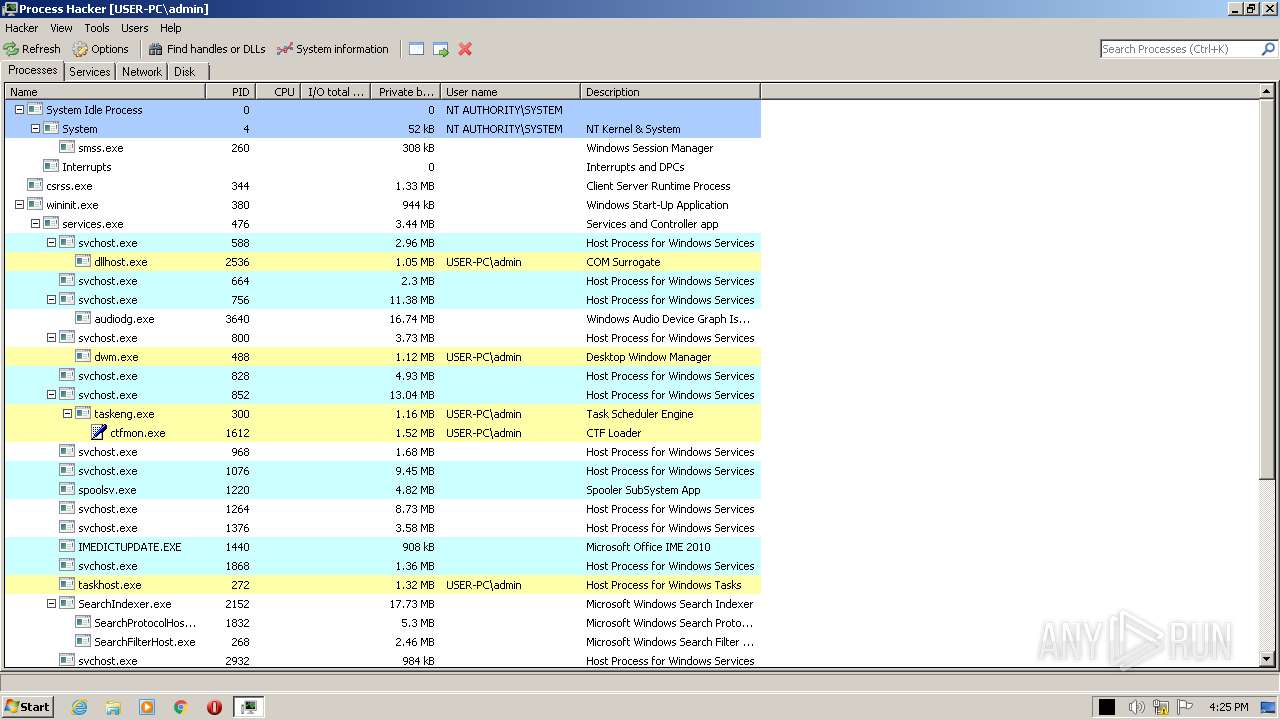Sort by the User name column
This screenshot has width=1280, height=720.
pyautogui.click(x=510, y=92)
